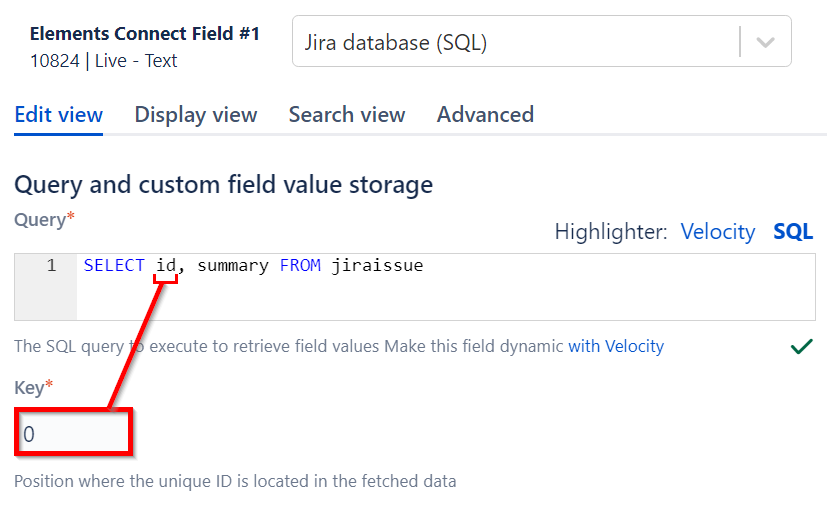Screen dimensions: 827x519
Task: Click the 'id' column in the query
Action: [166, 266]
